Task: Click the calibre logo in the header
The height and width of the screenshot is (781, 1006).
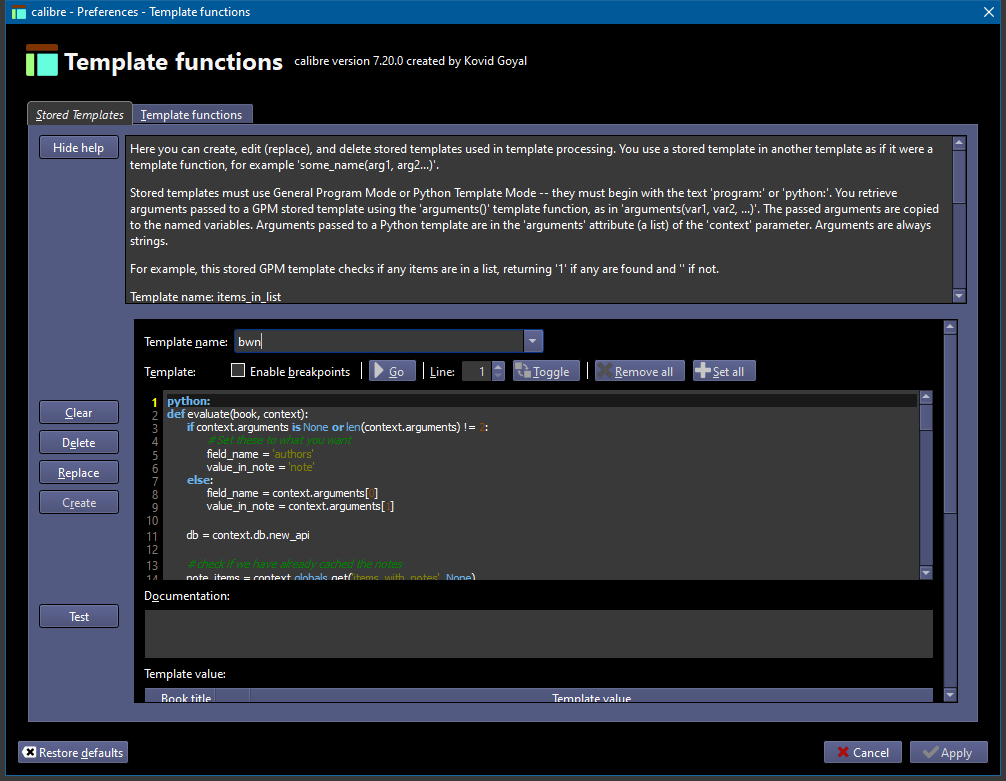Action: point(42,60)
